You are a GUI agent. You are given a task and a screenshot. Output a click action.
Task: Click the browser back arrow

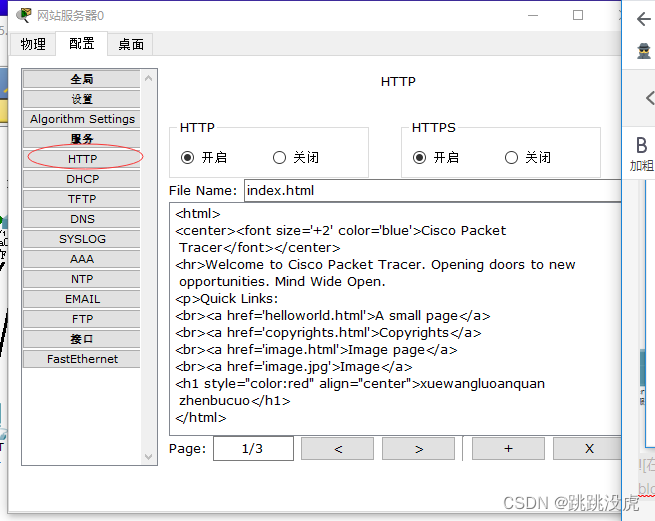(x=644, y=19)
